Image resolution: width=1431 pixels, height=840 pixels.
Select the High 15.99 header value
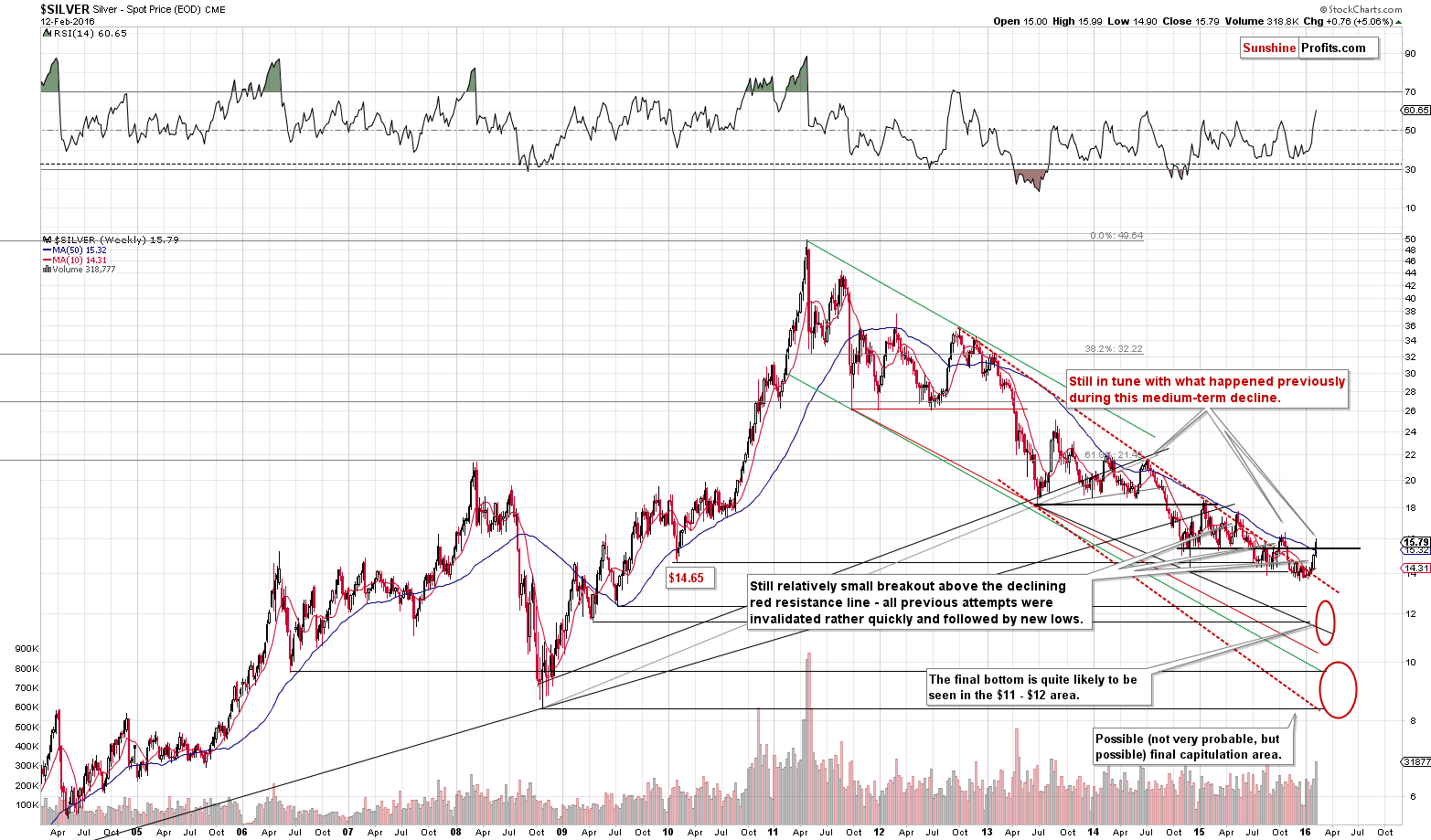[1077, 21]
